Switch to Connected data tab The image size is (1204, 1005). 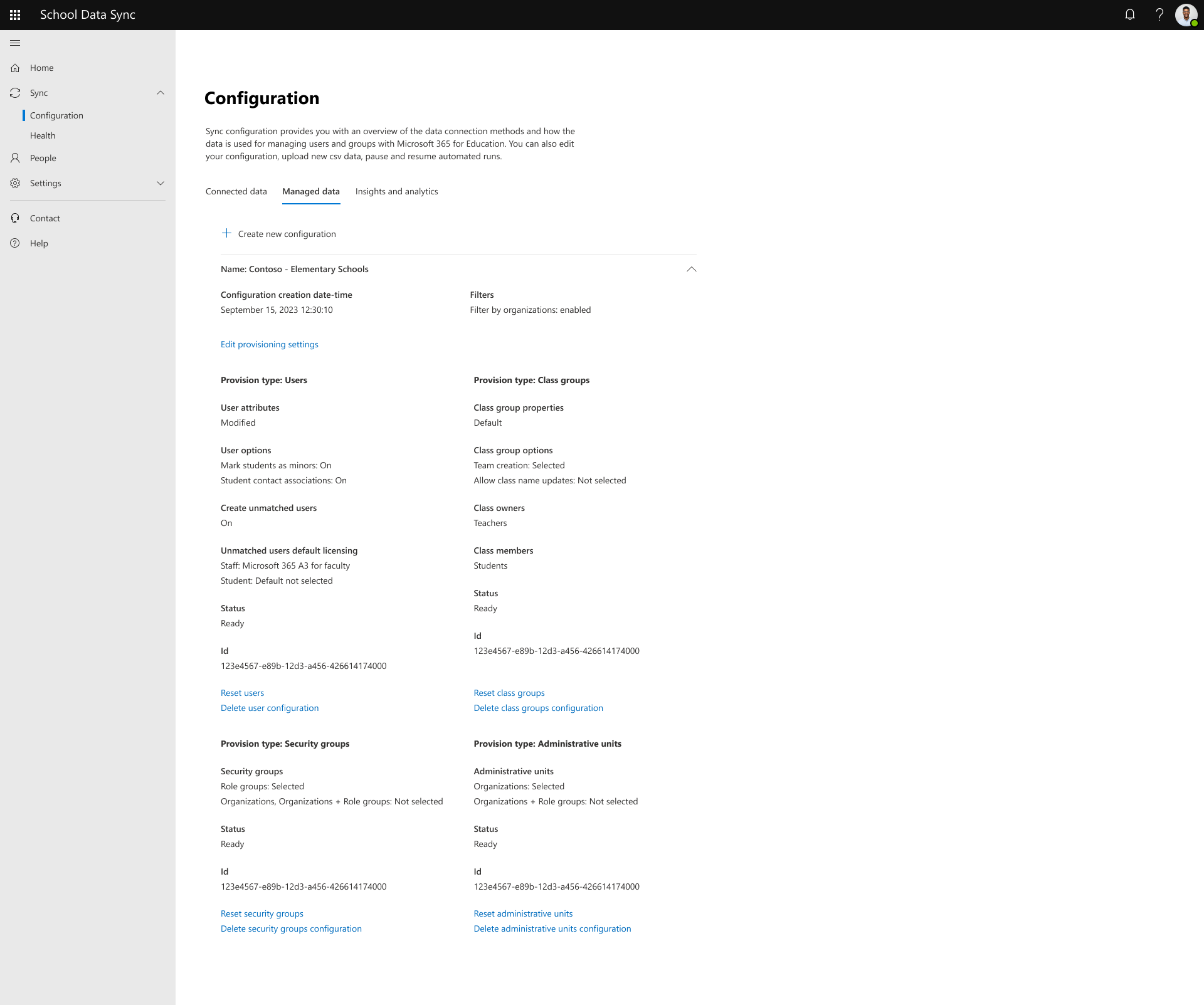236,191
